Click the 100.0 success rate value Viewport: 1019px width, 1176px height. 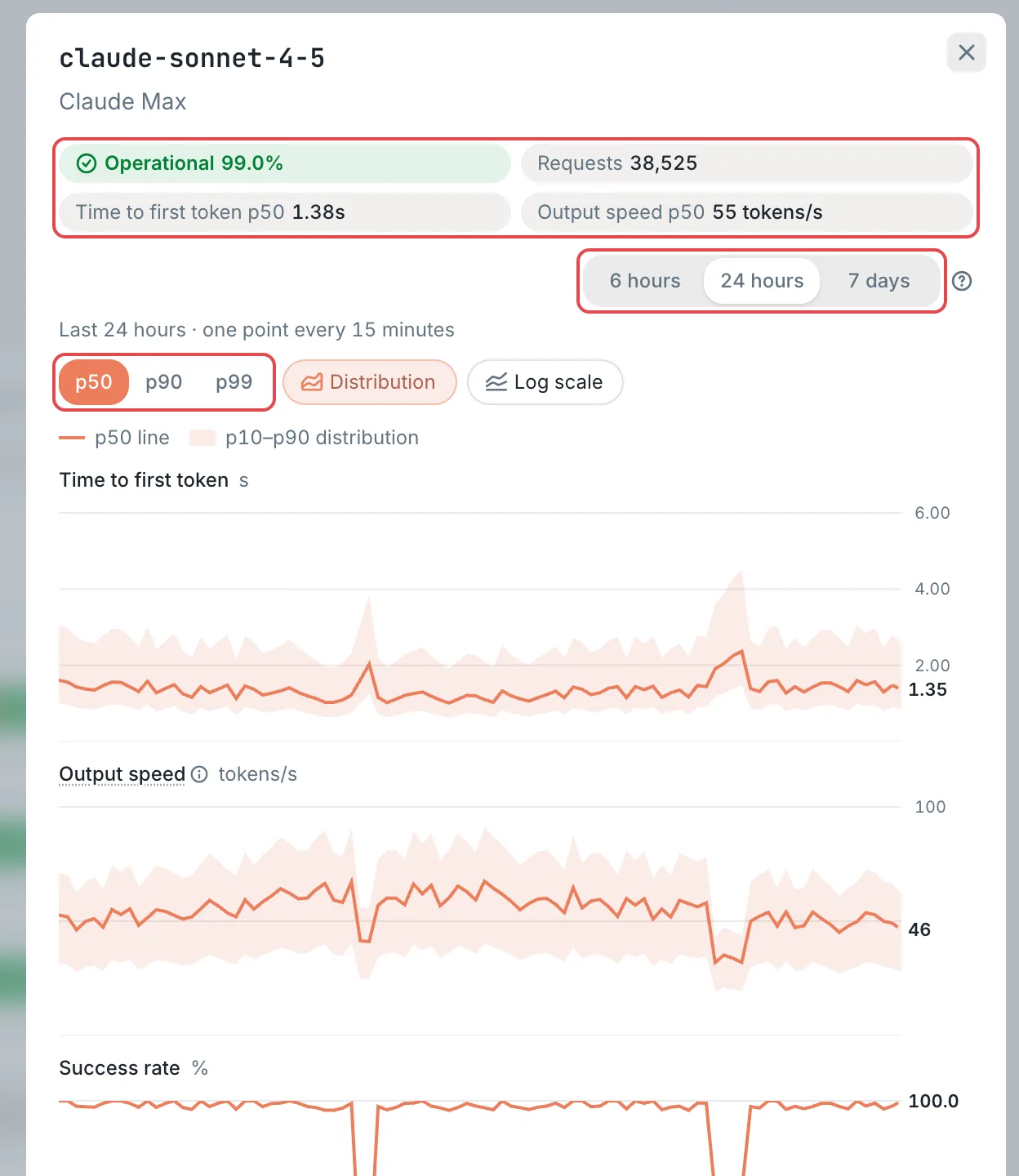click(933, 1101)
